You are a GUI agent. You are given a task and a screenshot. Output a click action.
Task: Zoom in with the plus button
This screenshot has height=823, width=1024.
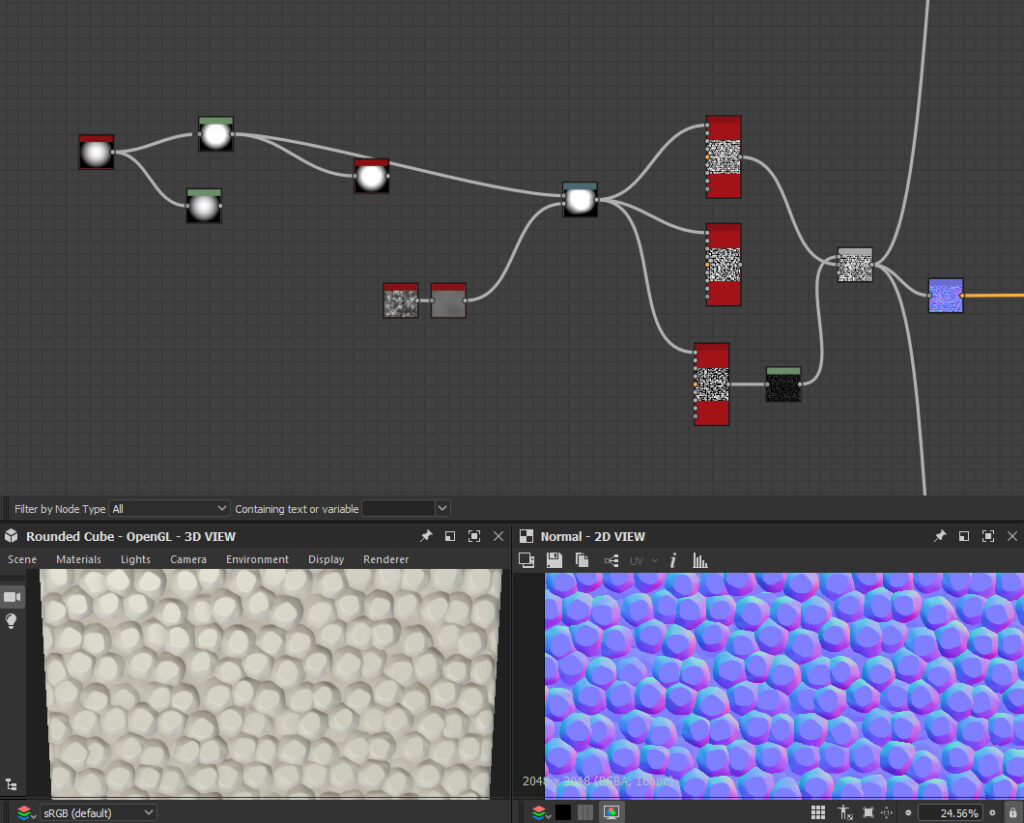click(993, 813)
